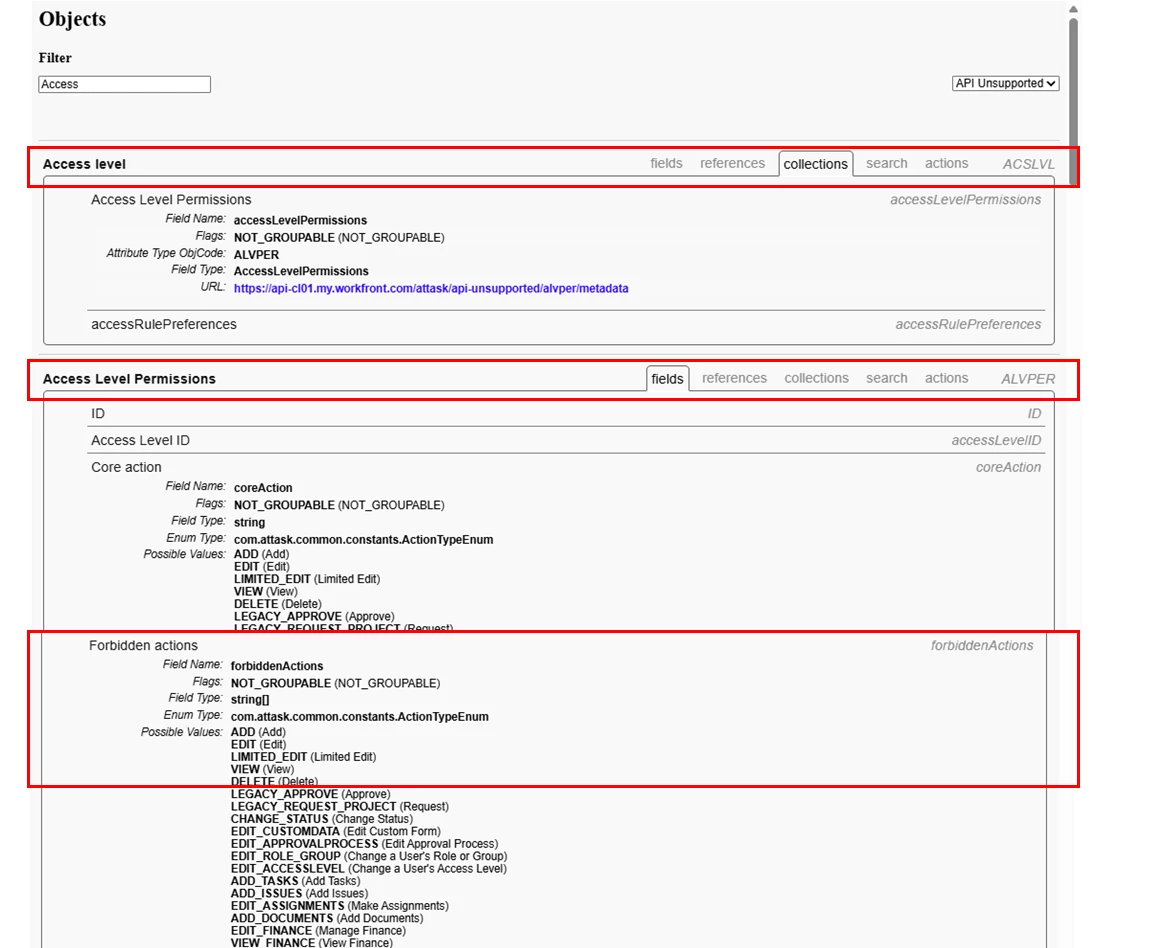Viewport: 1149px width, 948px height.
Task: Click the Access Level Permissions object heading
Action: [129, 379]
